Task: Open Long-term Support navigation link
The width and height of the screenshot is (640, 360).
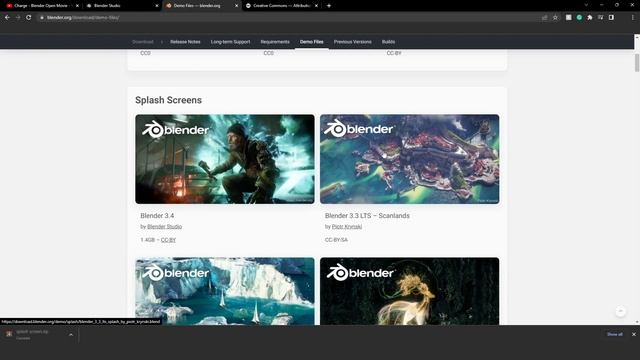Action: pos(230,42)
